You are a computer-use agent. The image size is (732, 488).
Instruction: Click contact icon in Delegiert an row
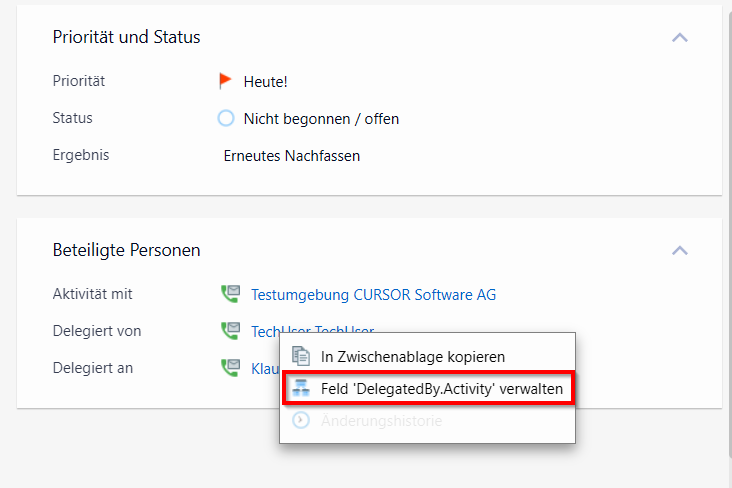click(231, 368)
